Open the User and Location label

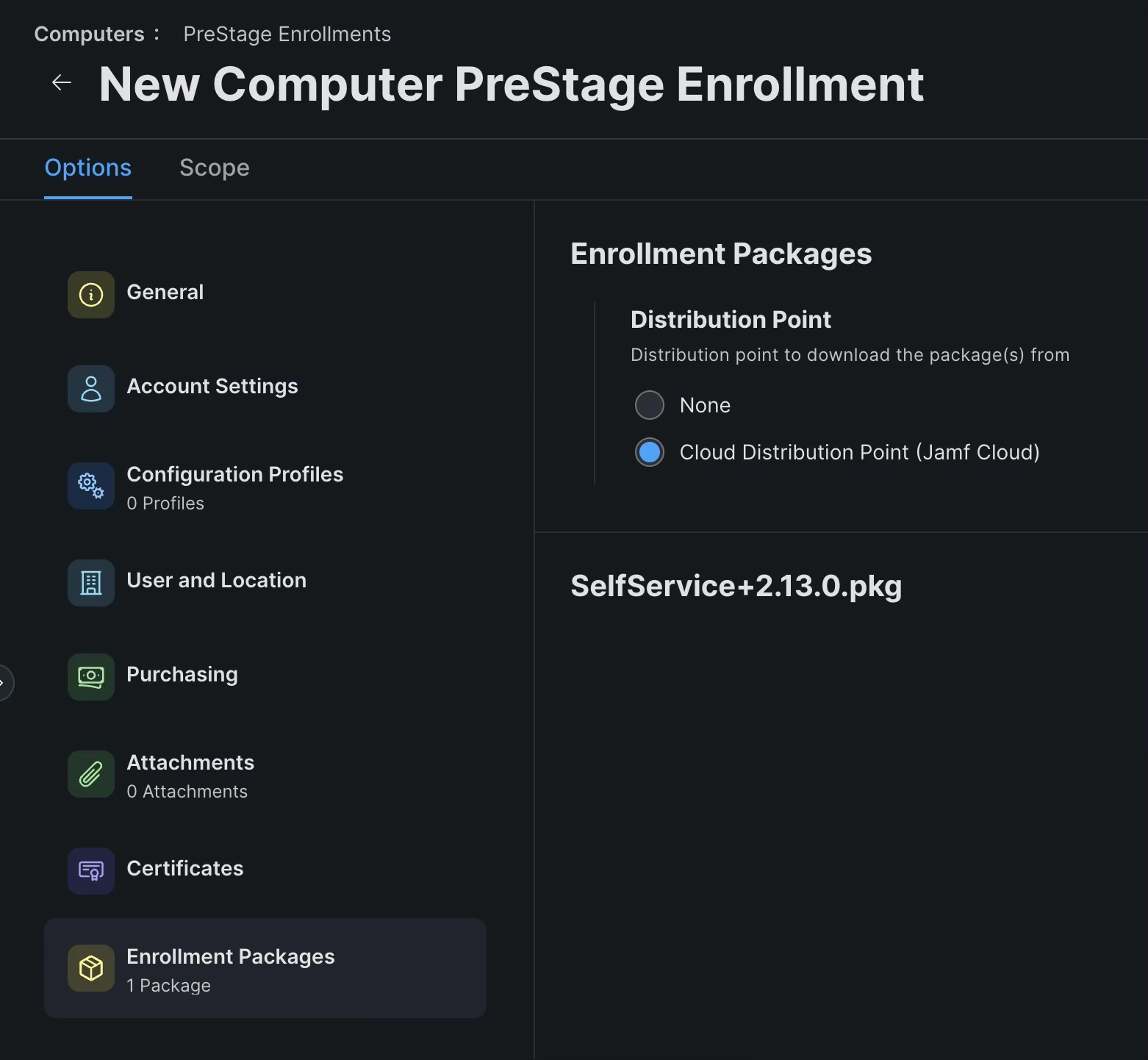coord(216,580)
